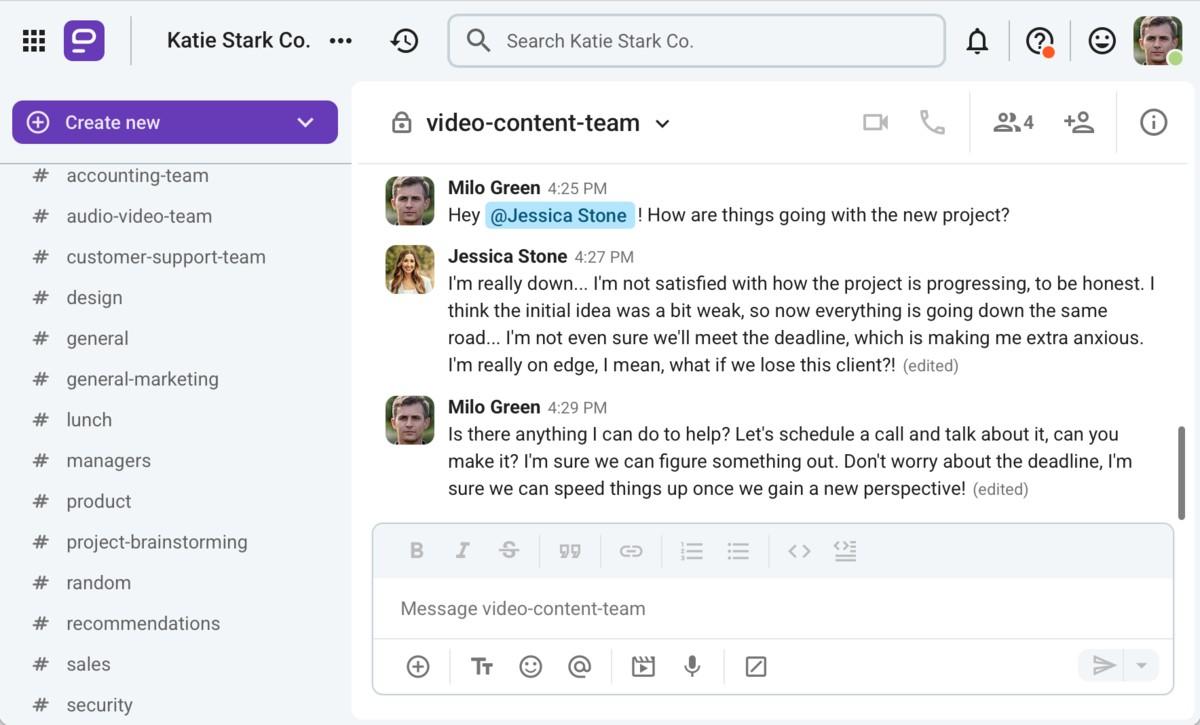Record a voice message with microphone
Viewport: 1200px width, 725px height.
pyautogui.click(x=692, y=666)
